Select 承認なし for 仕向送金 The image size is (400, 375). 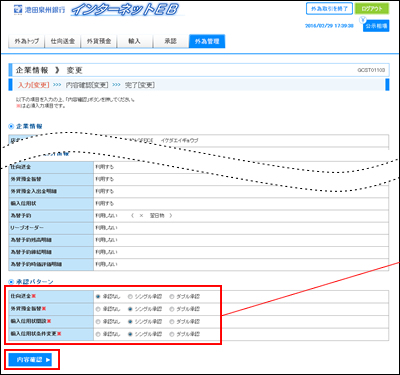point(98,296)
